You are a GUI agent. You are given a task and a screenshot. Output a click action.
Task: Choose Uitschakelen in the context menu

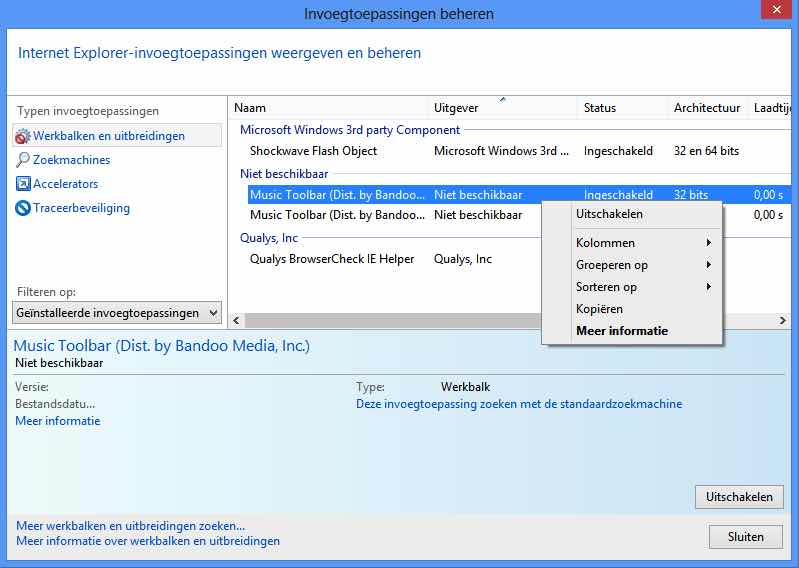coord(632,214)
